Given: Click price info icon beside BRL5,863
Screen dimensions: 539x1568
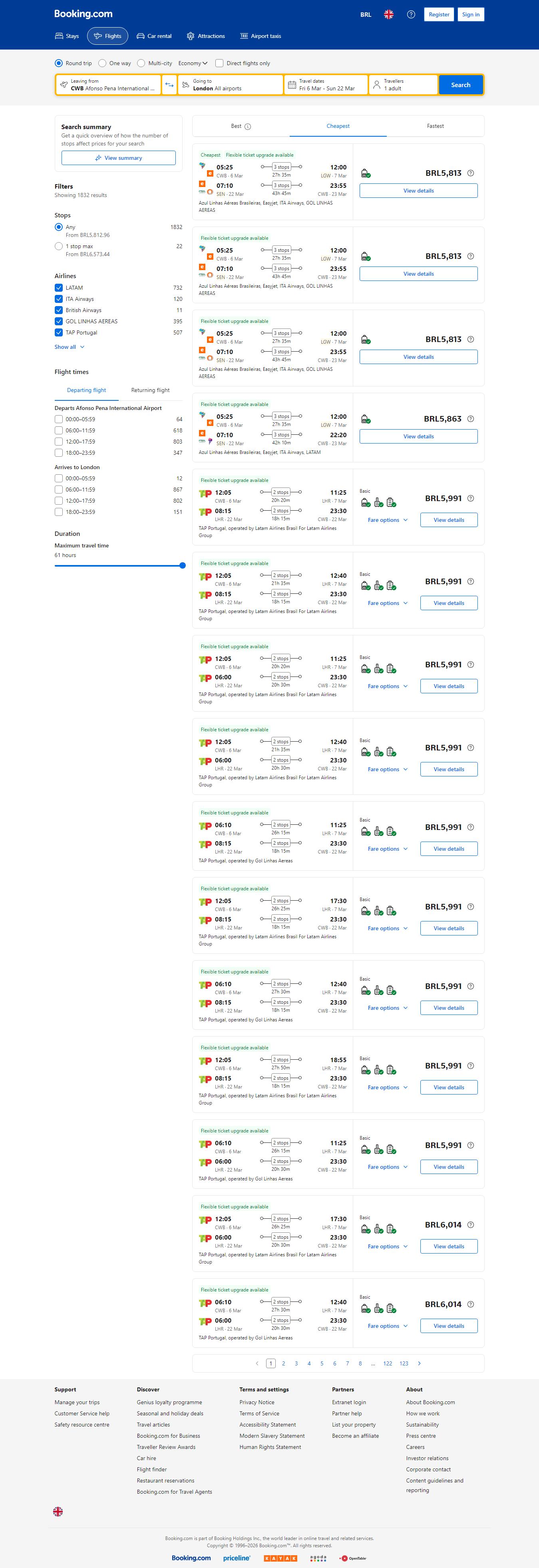Looking at the screenshot, I should (x=470, y=419).
